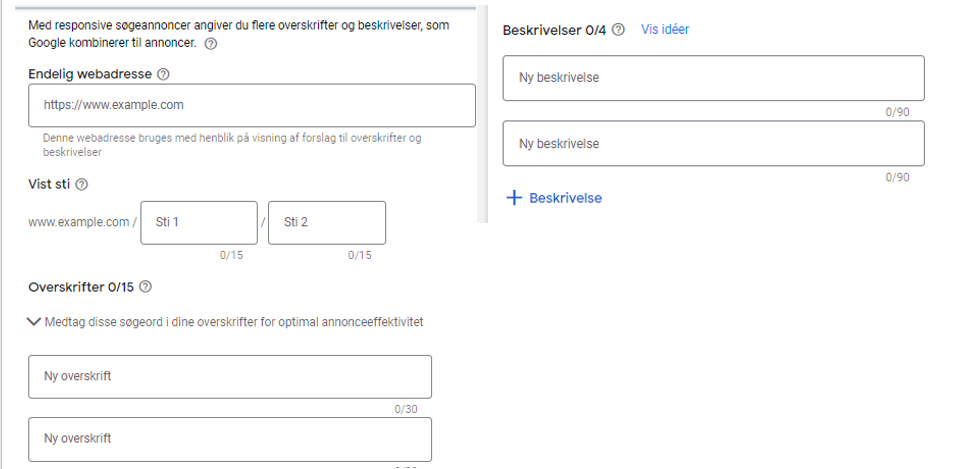This screenshot has height=469, width=956.
Task: Click help icon next to Endelig webadresse
Action: click(163, 74)
